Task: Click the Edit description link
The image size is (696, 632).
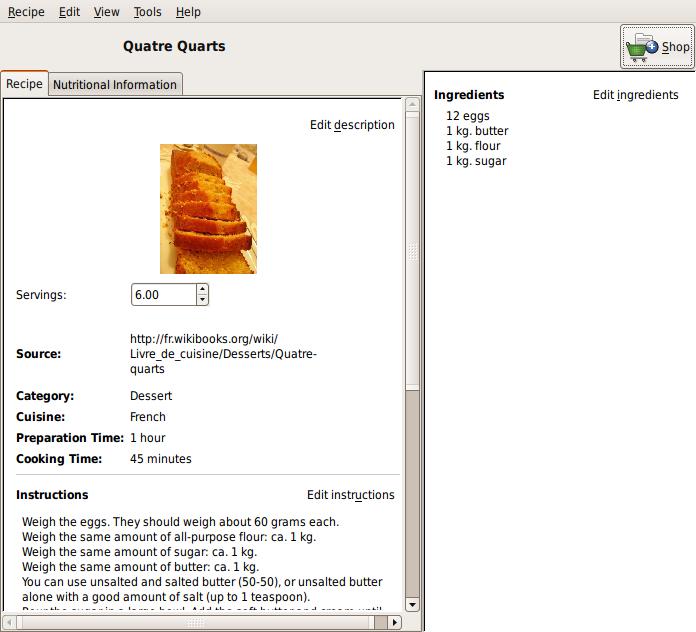Action: click(352, 125)
